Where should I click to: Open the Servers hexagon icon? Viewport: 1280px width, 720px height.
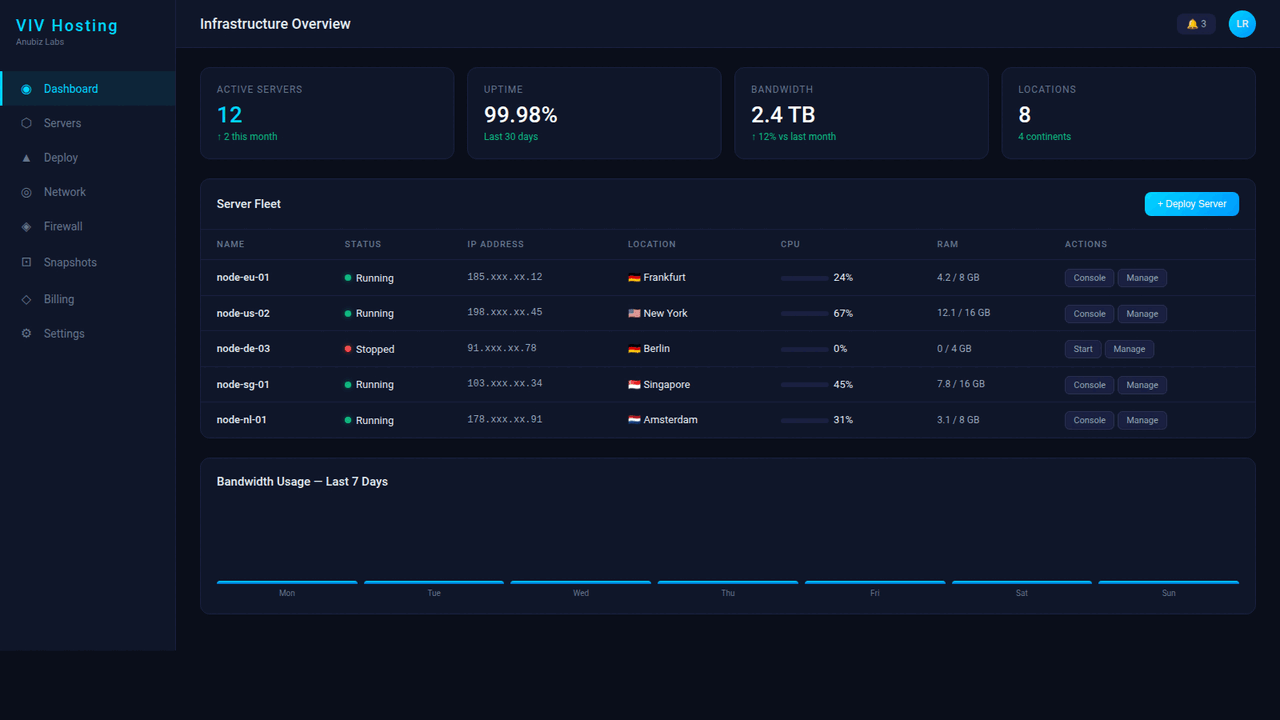tap(27, 123)
